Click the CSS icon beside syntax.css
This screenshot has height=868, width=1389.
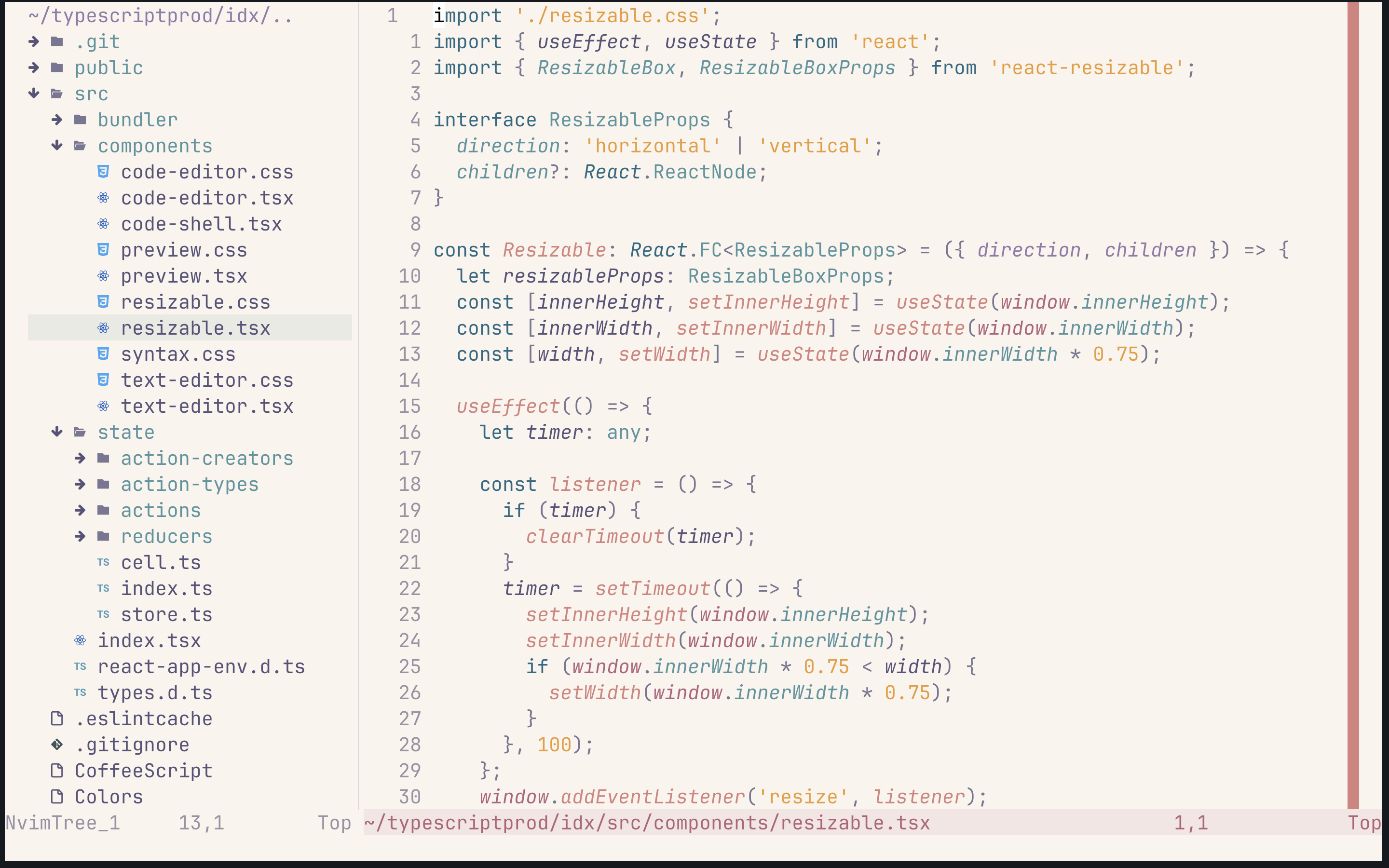point(103,354)
